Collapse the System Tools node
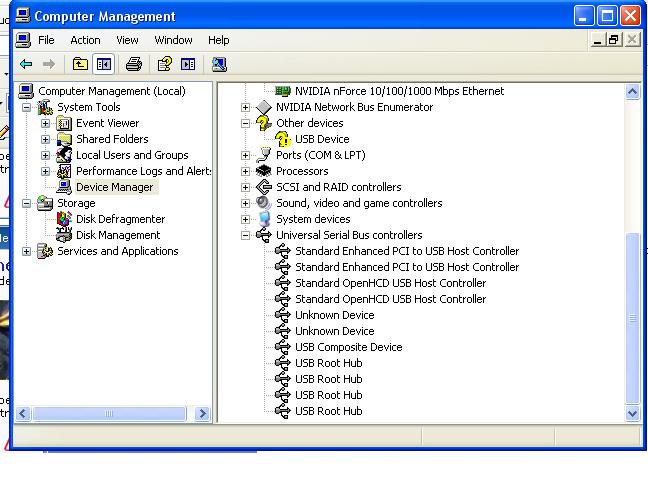The width and height of the screenshot is (648, 482). coord(26,107)
